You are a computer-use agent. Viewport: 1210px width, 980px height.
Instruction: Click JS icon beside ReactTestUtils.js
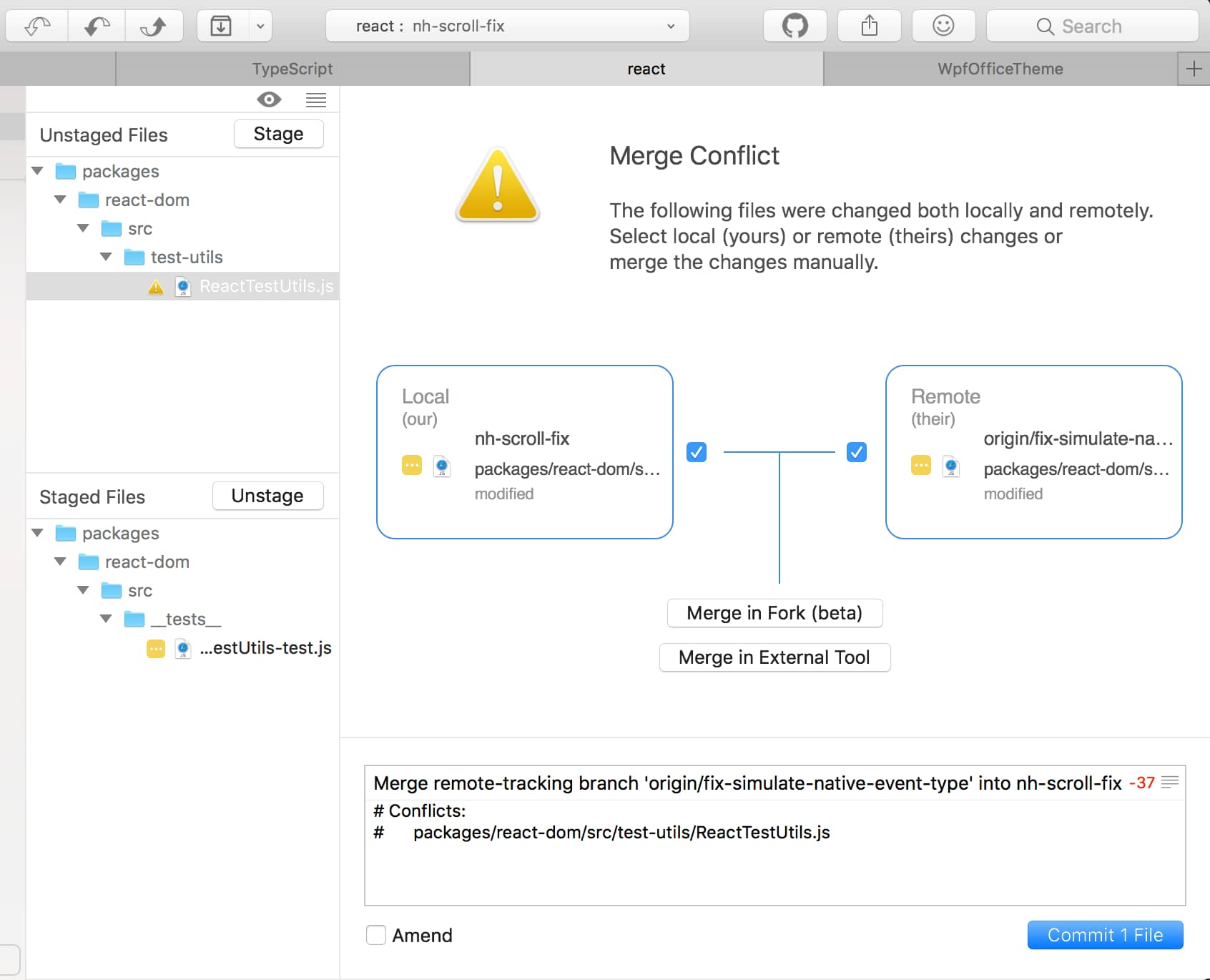(x=183, y=288)
